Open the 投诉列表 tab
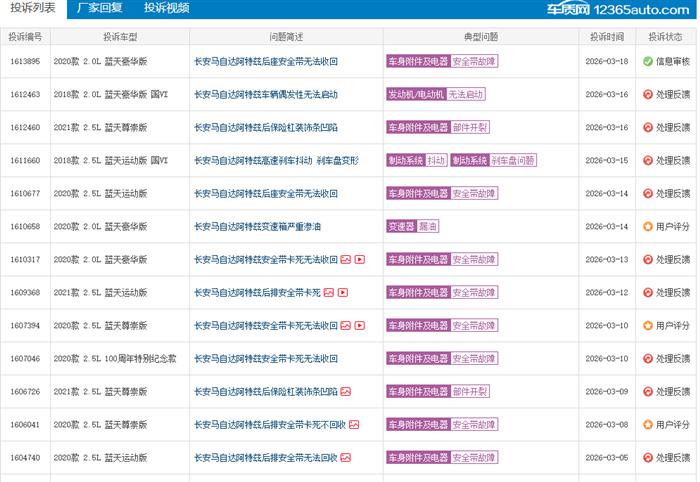Screen dimensions: 700x482 coord(33,9)
